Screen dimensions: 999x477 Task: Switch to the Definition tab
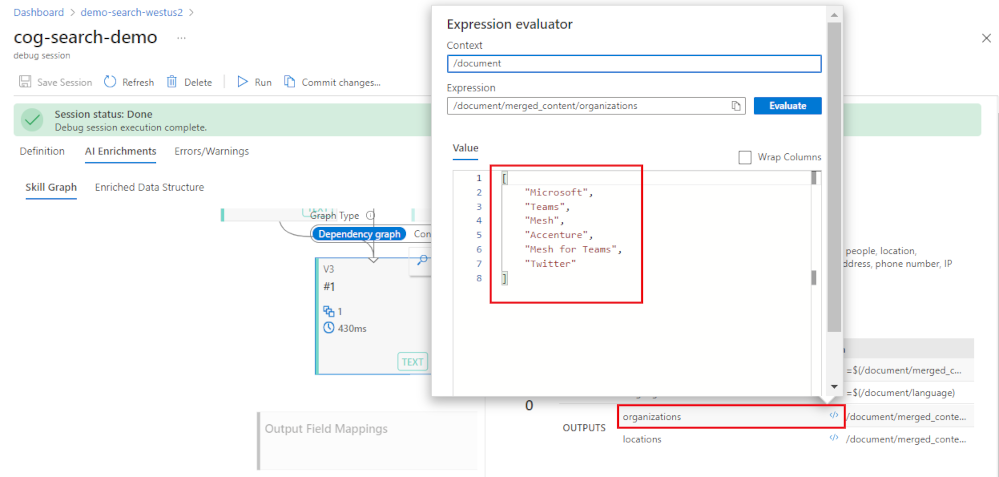pyautogui.click(x=42, y=151)
